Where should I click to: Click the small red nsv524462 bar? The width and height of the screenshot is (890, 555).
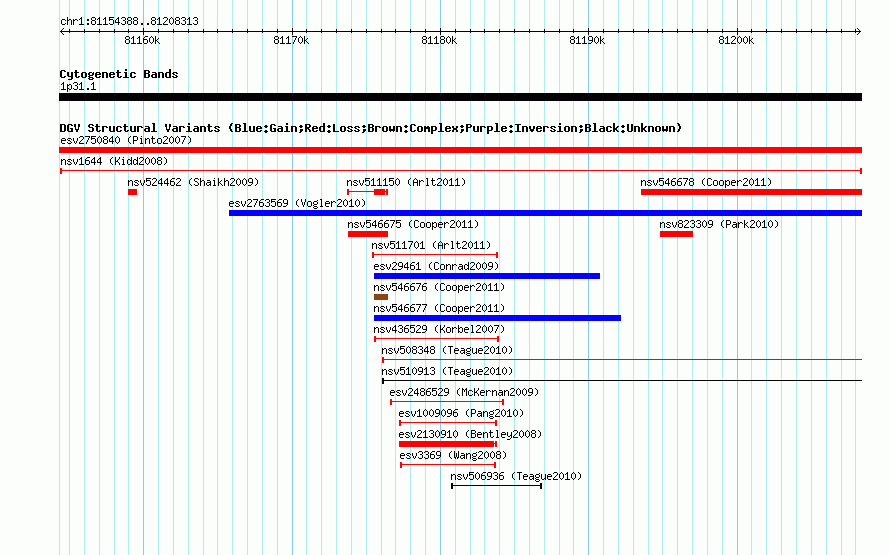coord(132,192)
